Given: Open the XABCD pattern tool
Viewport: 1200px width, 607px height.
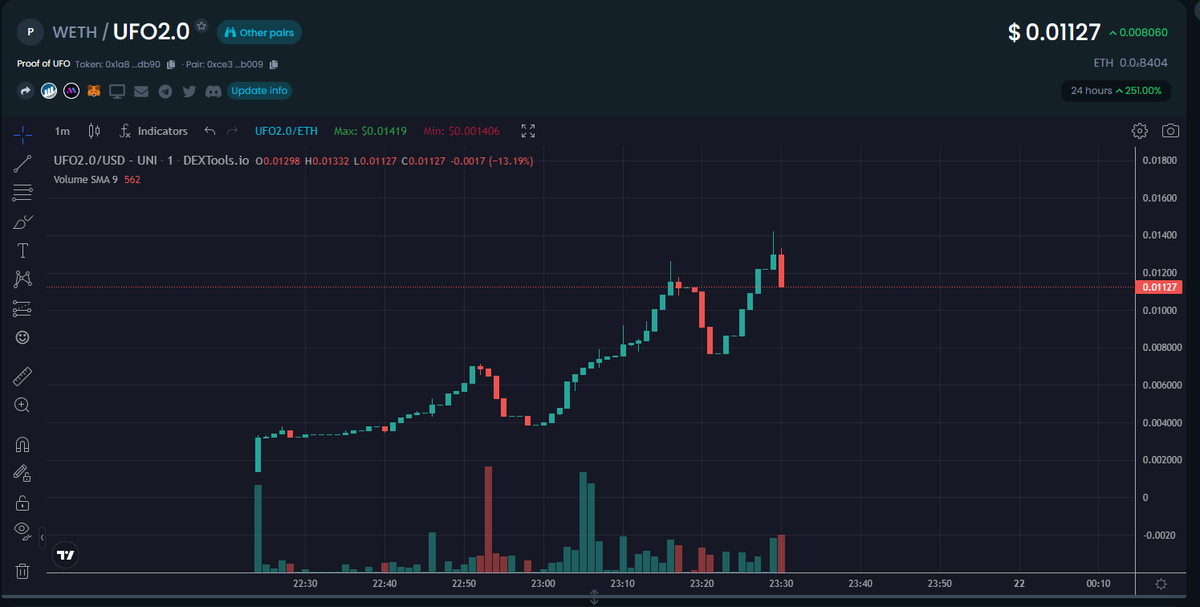Looking at the screenshot, I should (x=22, y=279).
